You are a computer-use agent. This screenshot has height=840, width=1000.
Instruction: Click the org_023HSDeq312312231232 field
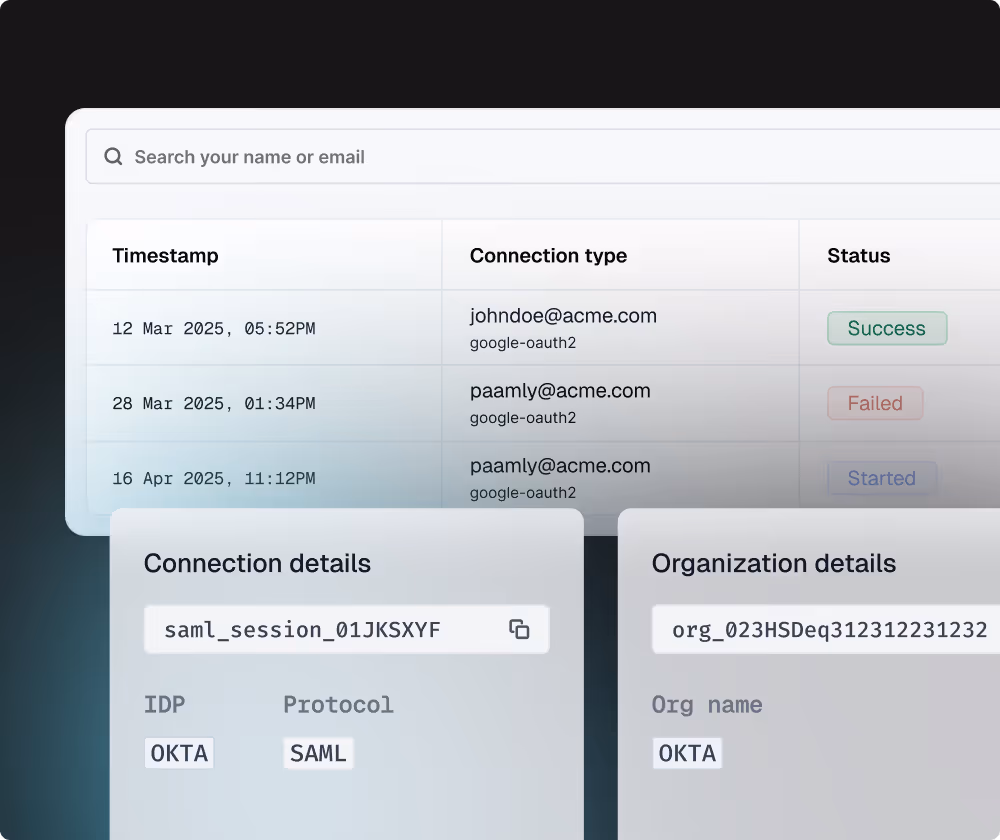pyautogui.click(x=826, y=630)
